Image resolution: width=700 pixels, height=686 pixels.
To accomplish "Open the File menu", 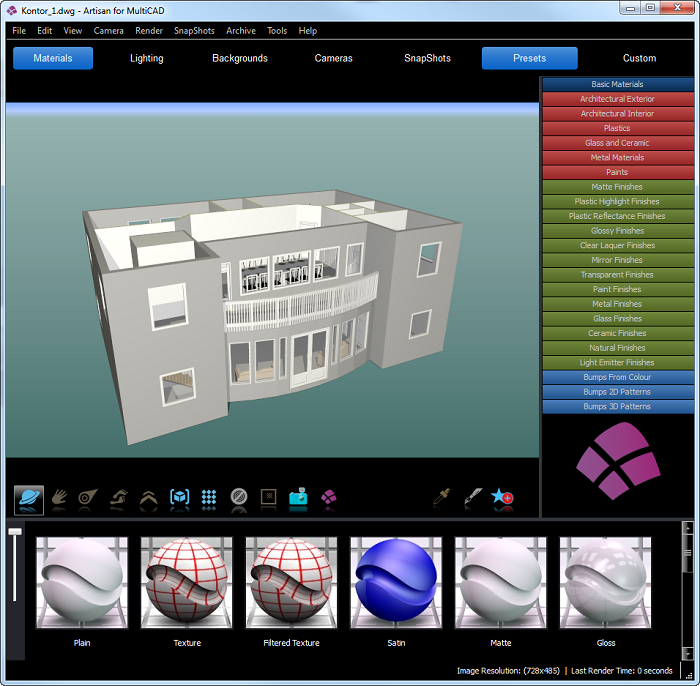I will [19, 31].
